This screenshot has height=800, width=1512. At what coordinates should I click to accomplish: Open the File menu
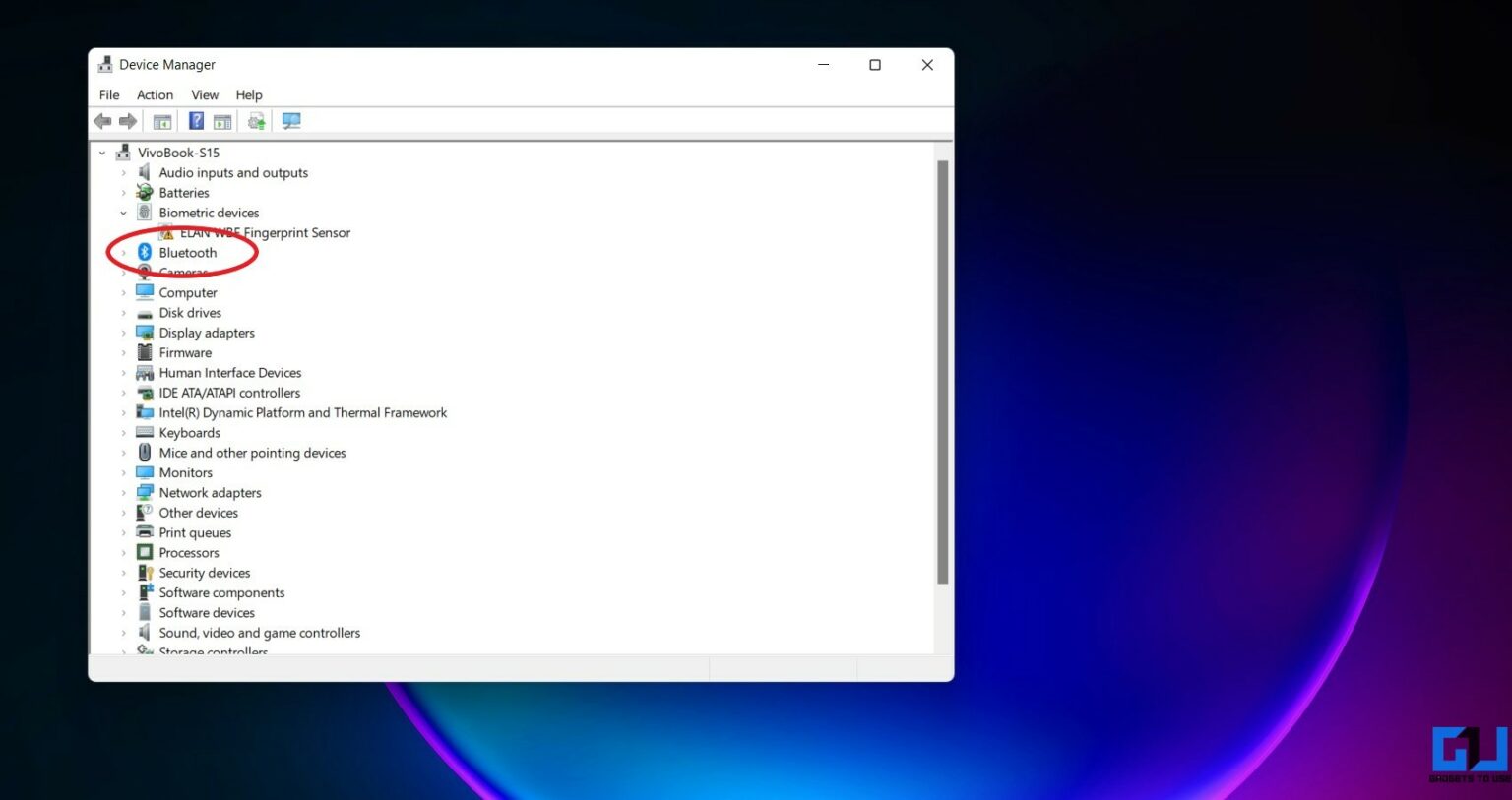108,94
